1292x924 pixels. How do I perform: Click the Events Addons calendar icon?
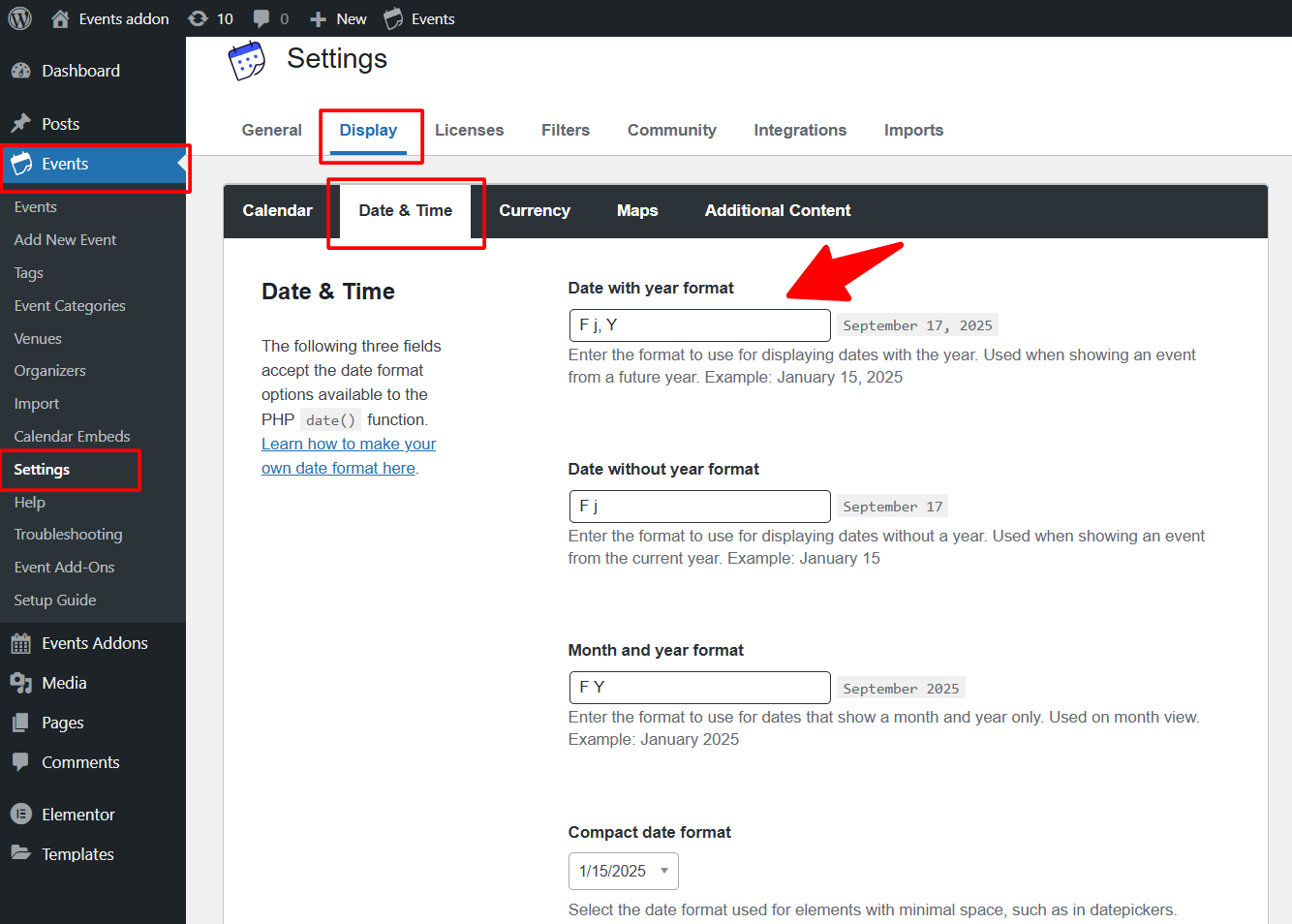[20, 643]
